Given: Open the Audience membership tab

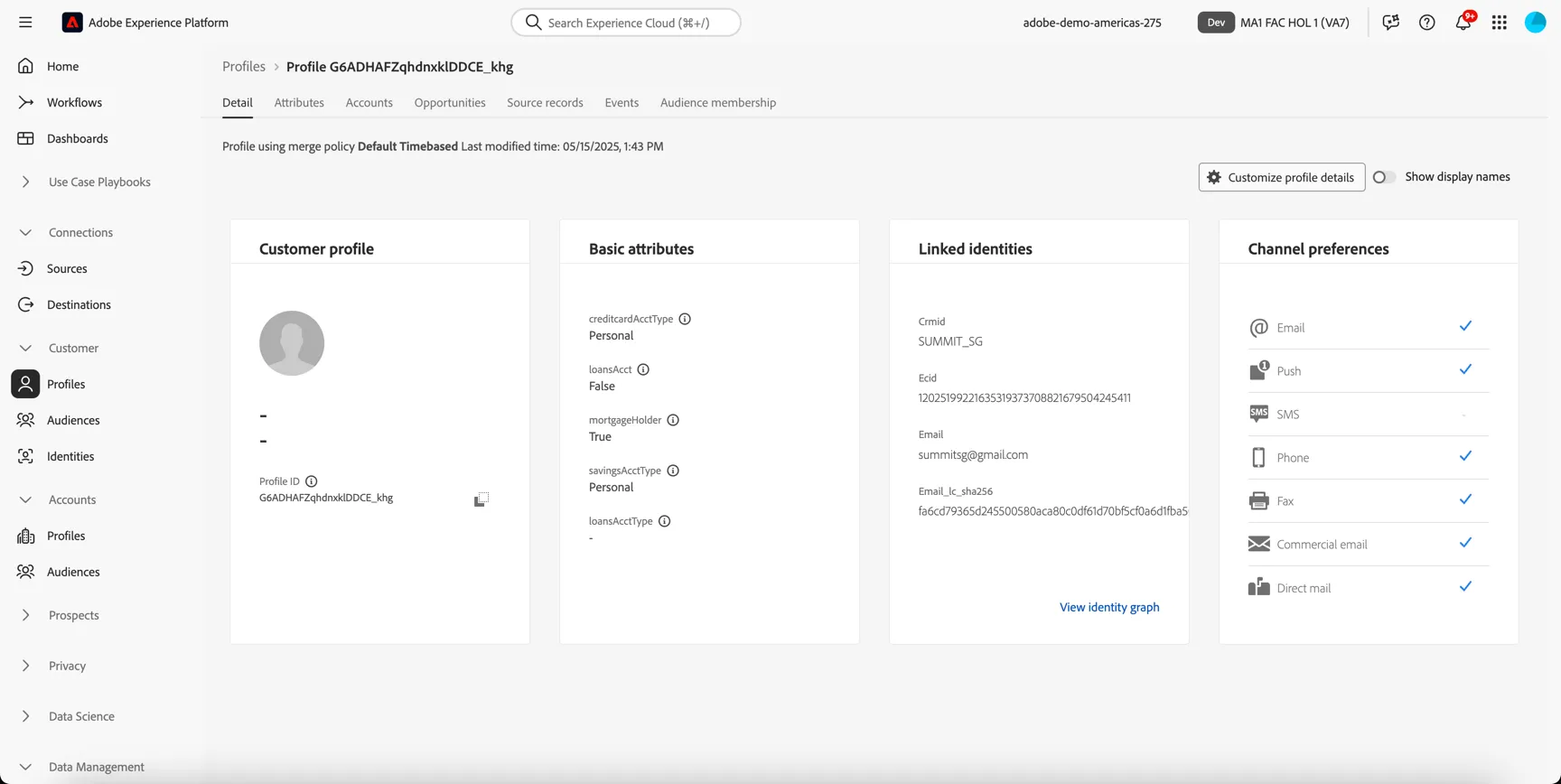Looking at the screenshot, I should coord(718,103).
